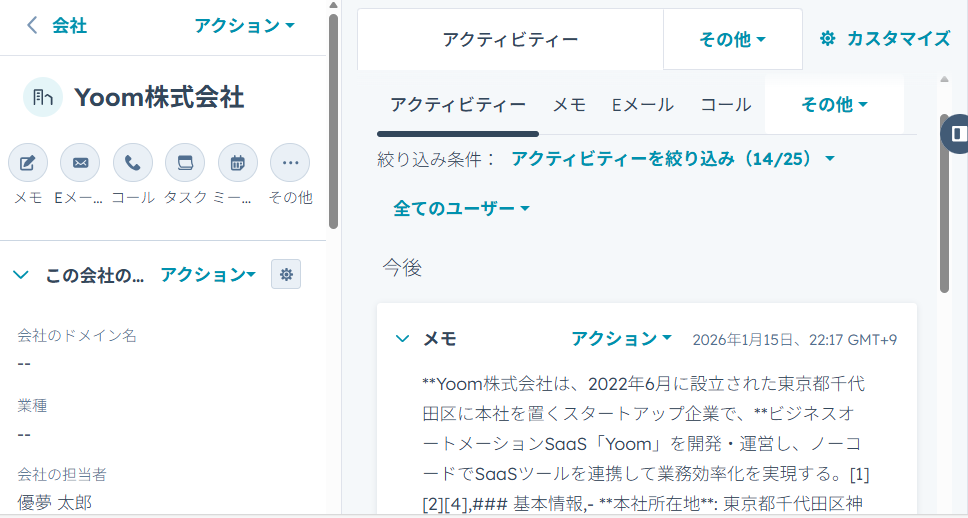Switch to the Eメール sub-tab

[643, 106]
